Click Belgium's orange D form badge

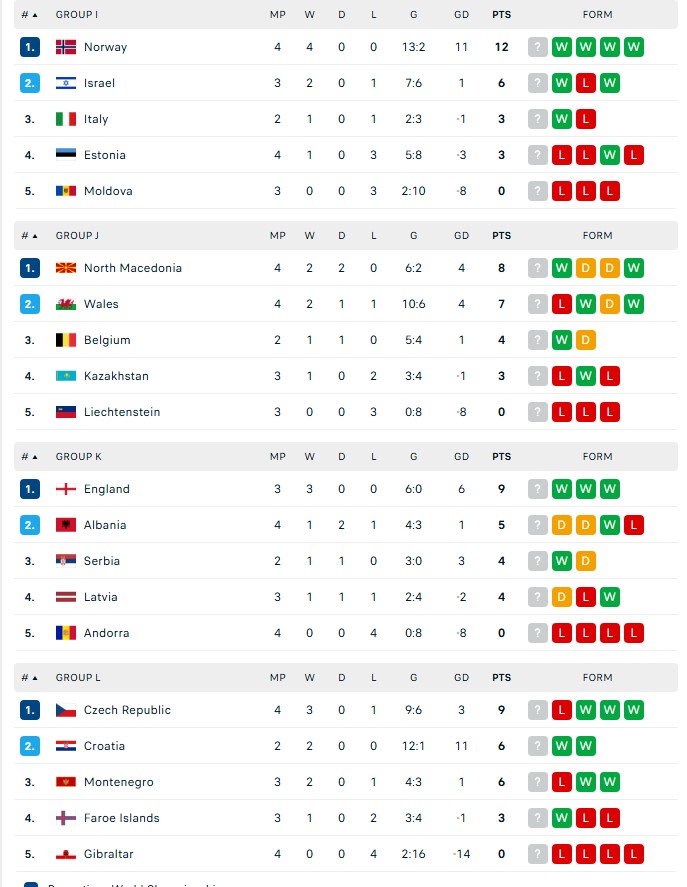tap(586, 341)
